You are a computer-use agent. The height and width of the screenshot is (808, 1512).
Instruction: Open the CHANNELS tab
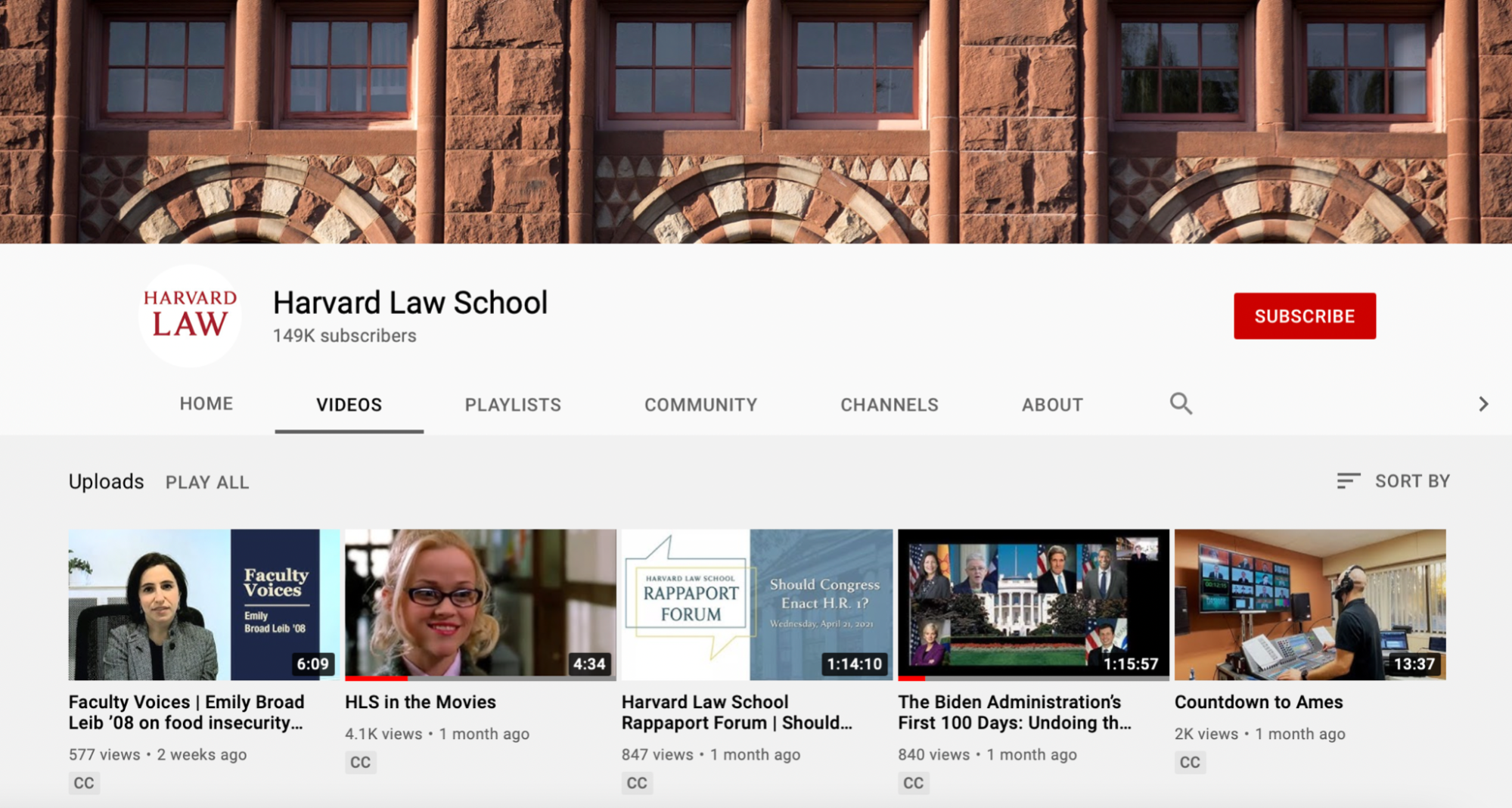tap(889, 404)
